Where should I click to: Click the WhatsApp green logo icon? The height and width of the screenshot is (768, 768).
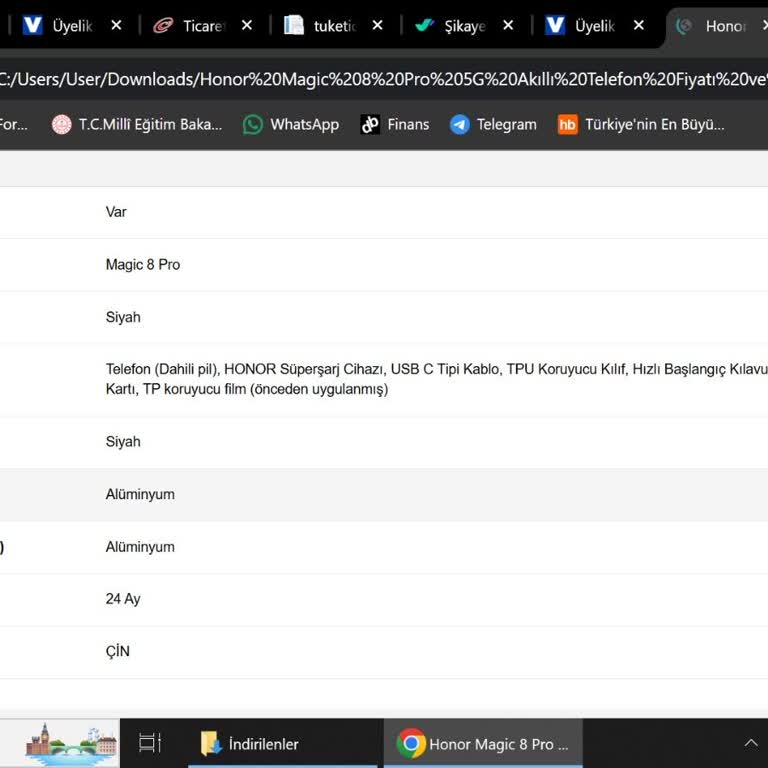click(253, 124)
